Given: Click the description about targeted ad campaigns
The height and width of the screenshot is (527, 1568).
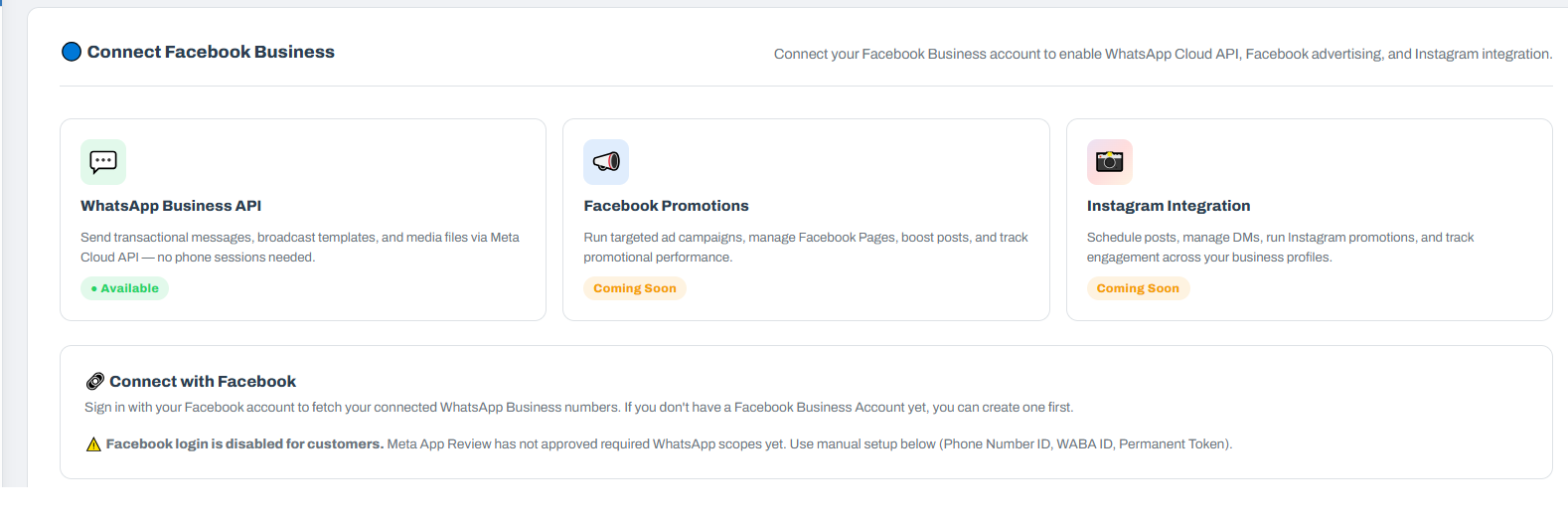Looking at the screenshot, I should pyautogui.click(x=805, y=247).
